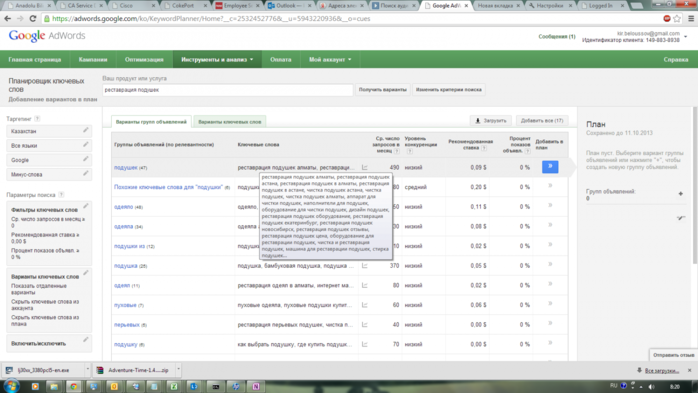Show trend chart icon for пуховые row
This screenshot has width=698, height=393.
[365, 305]
